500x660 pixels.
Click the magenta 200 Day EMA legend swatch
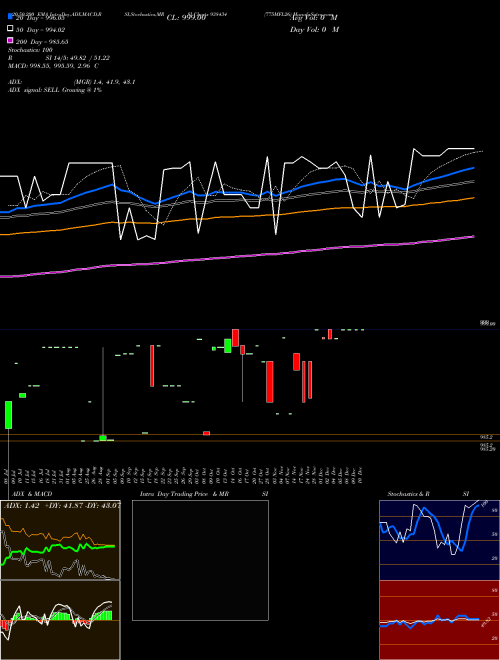(10, 40)
